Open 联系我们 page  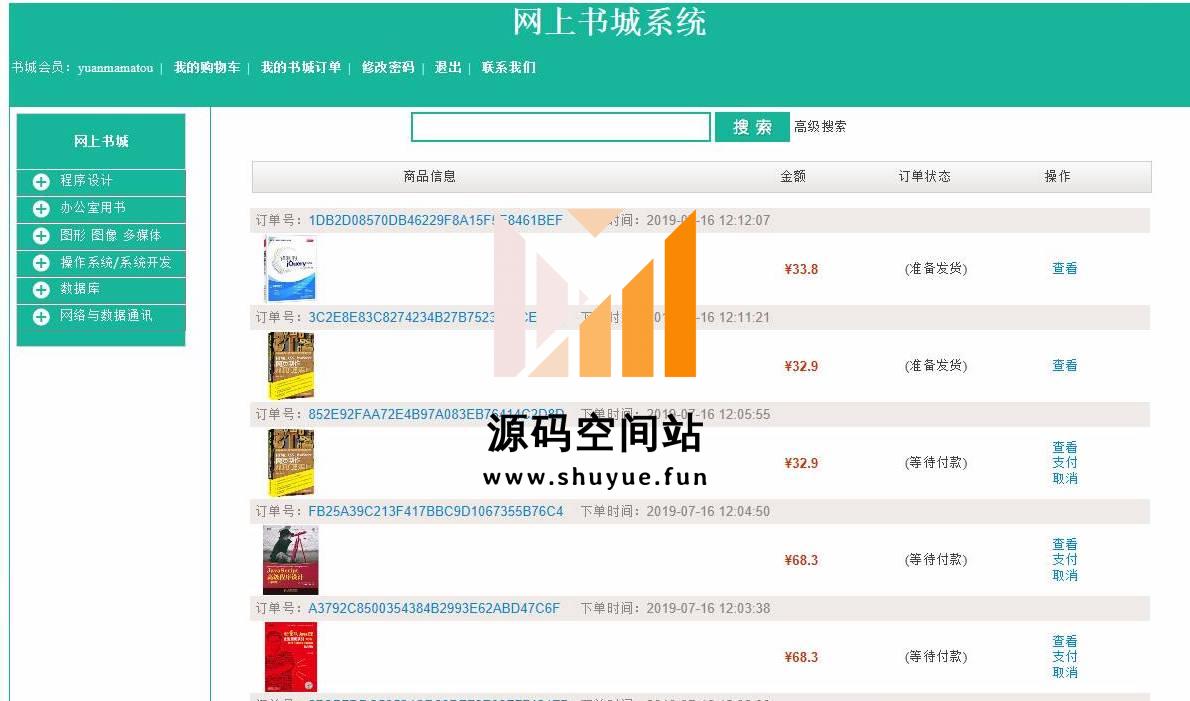point(508,68)
